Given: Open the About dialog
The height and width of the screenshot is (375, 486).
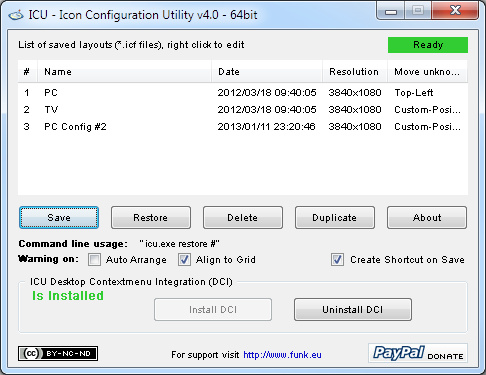Looking at the screenshot, I should coord(427,218).
